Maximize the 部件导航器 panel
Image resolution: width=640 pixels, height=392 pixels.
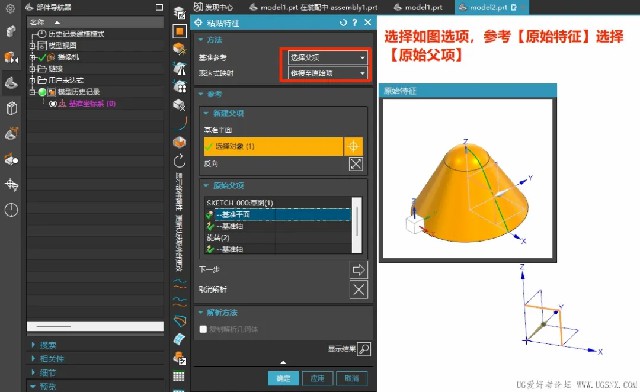click(159, 7)
